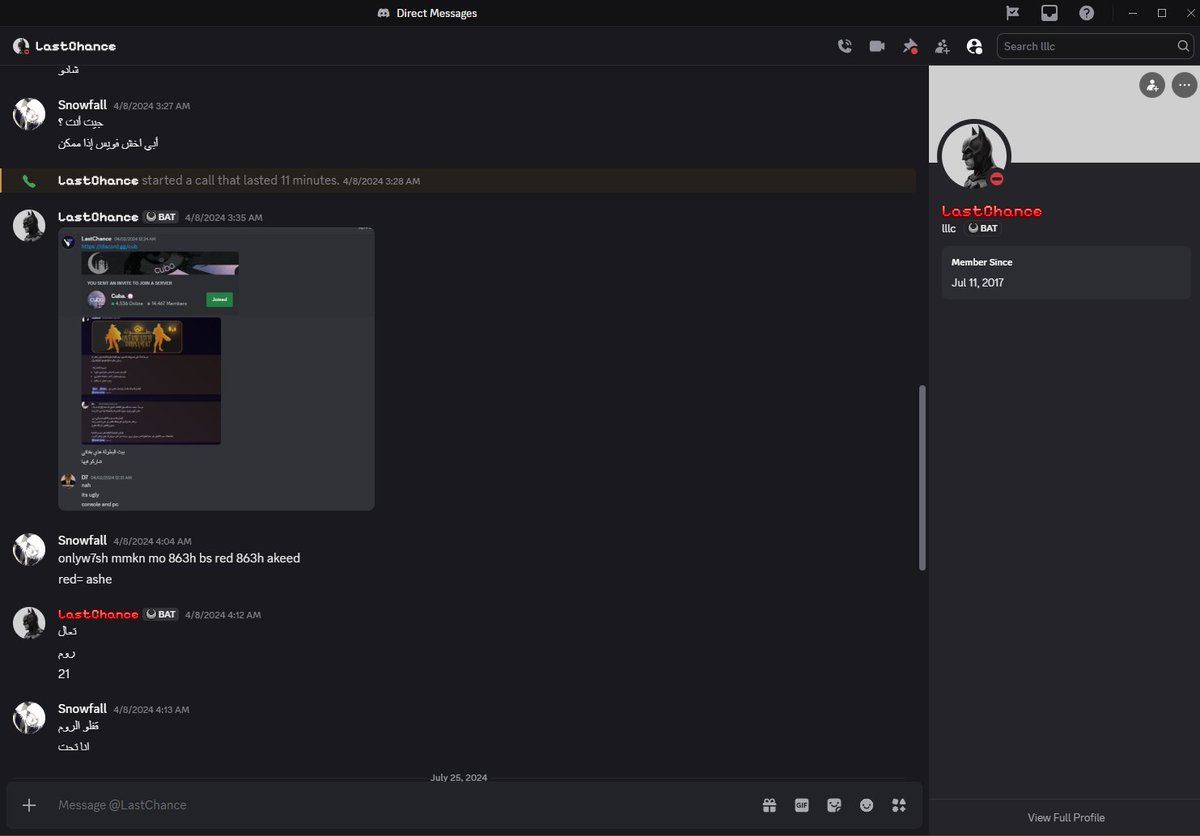This screenshot has height=836, width=1200.
Task: Open pinned messages
Action: point(910,46)
